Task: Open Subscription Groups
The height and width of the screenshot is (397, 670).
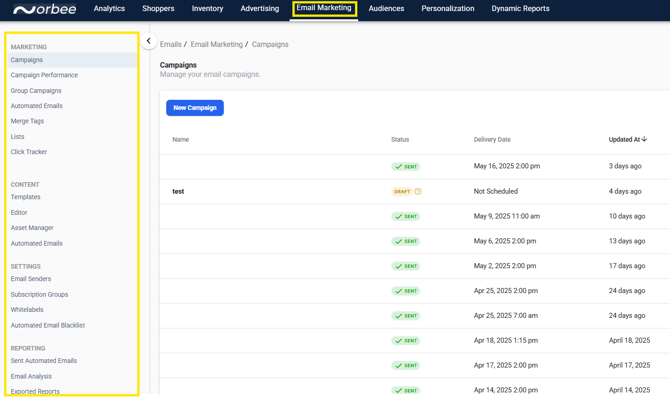Action: [39, 294]
